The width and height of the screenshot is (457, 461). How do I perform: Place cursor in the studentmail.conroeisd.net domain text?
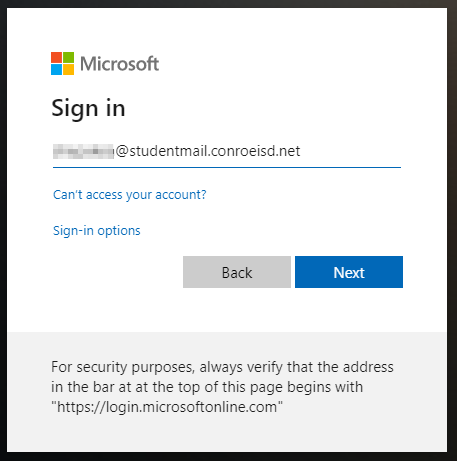tap(215, 151)
